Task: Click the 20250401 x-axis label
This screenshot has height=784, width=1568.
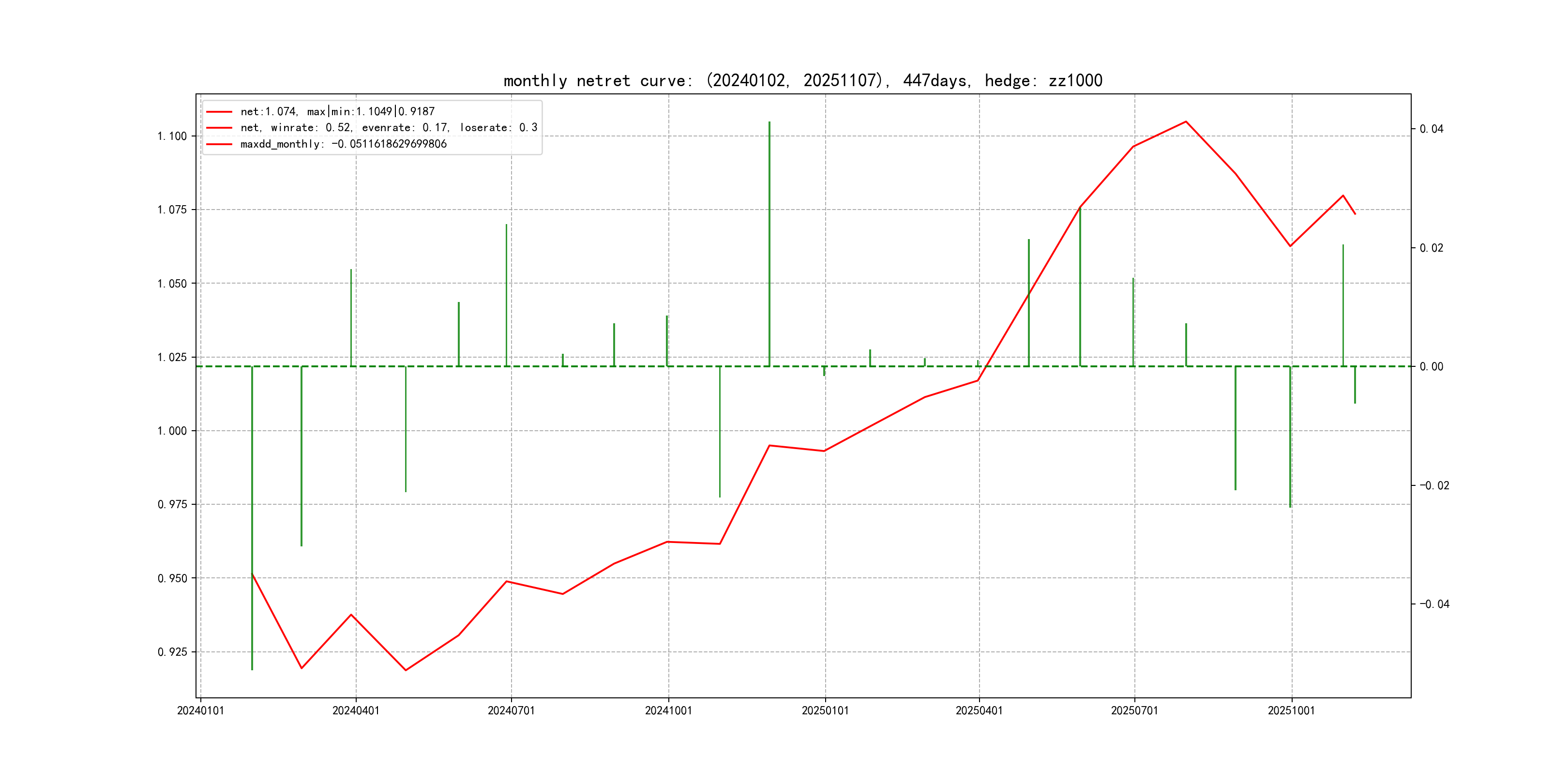Action: (979, 711)
